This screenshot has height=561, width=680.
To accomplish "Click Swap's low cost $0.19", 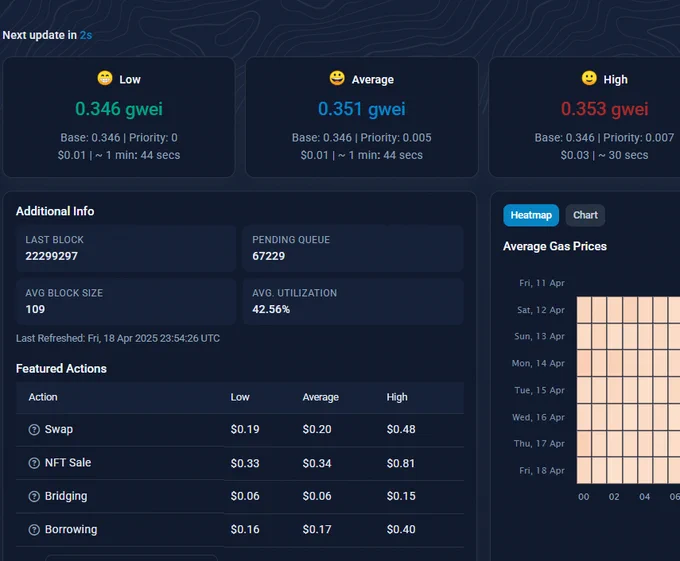I will click(245, 429).
